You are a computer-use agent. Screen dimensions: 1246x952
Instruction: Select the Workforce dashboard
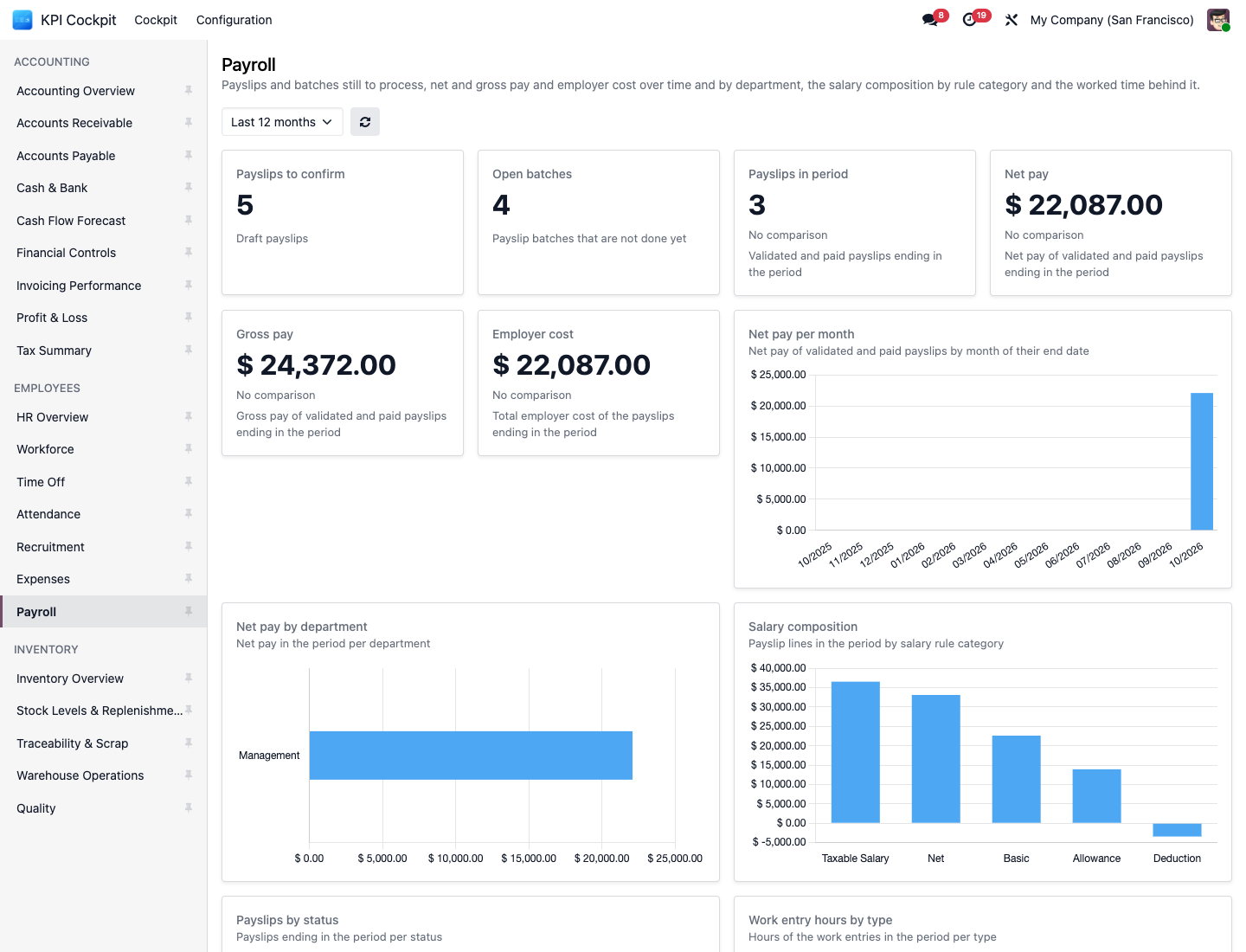coord(104,449)
